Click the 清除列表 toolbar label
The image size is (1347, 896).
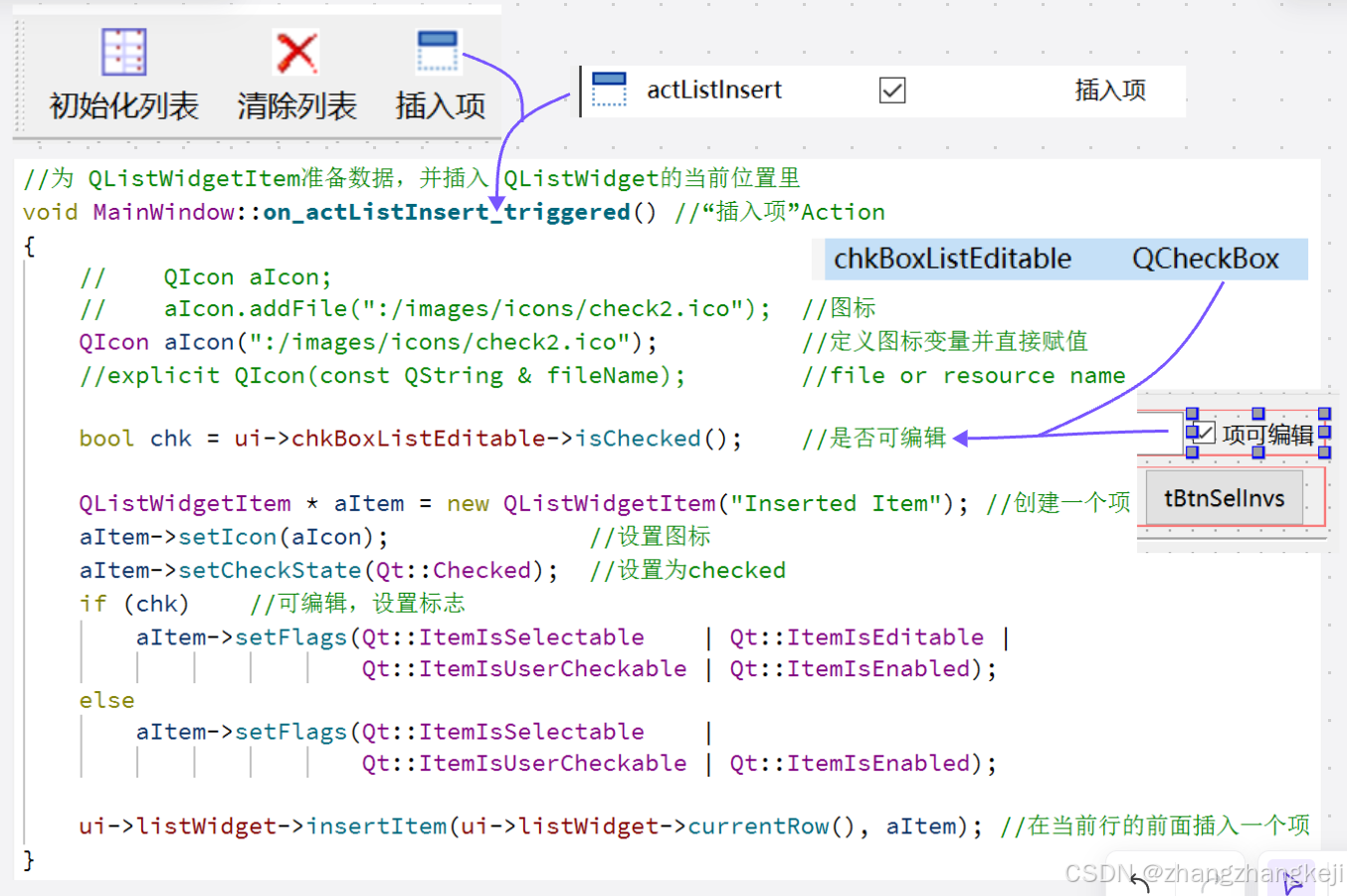point(296,105)
